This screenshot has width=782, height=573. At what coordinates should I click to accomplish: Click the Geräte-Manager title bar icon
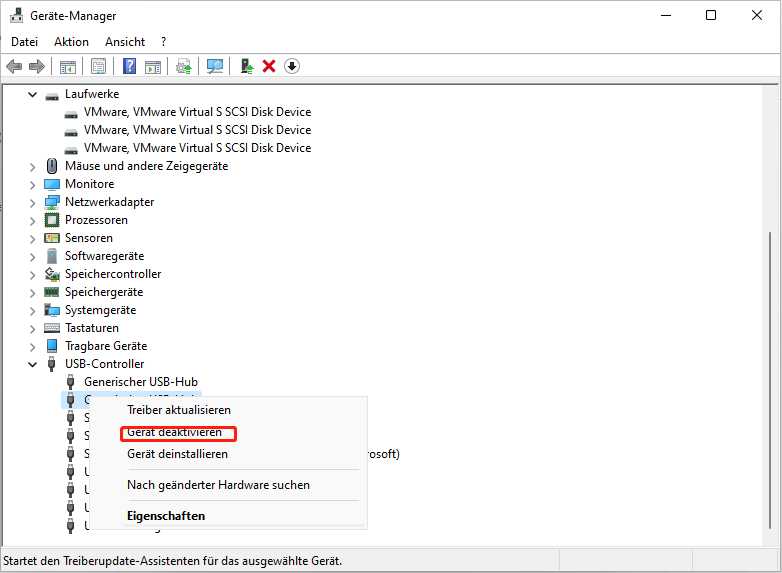coord(16,15)
